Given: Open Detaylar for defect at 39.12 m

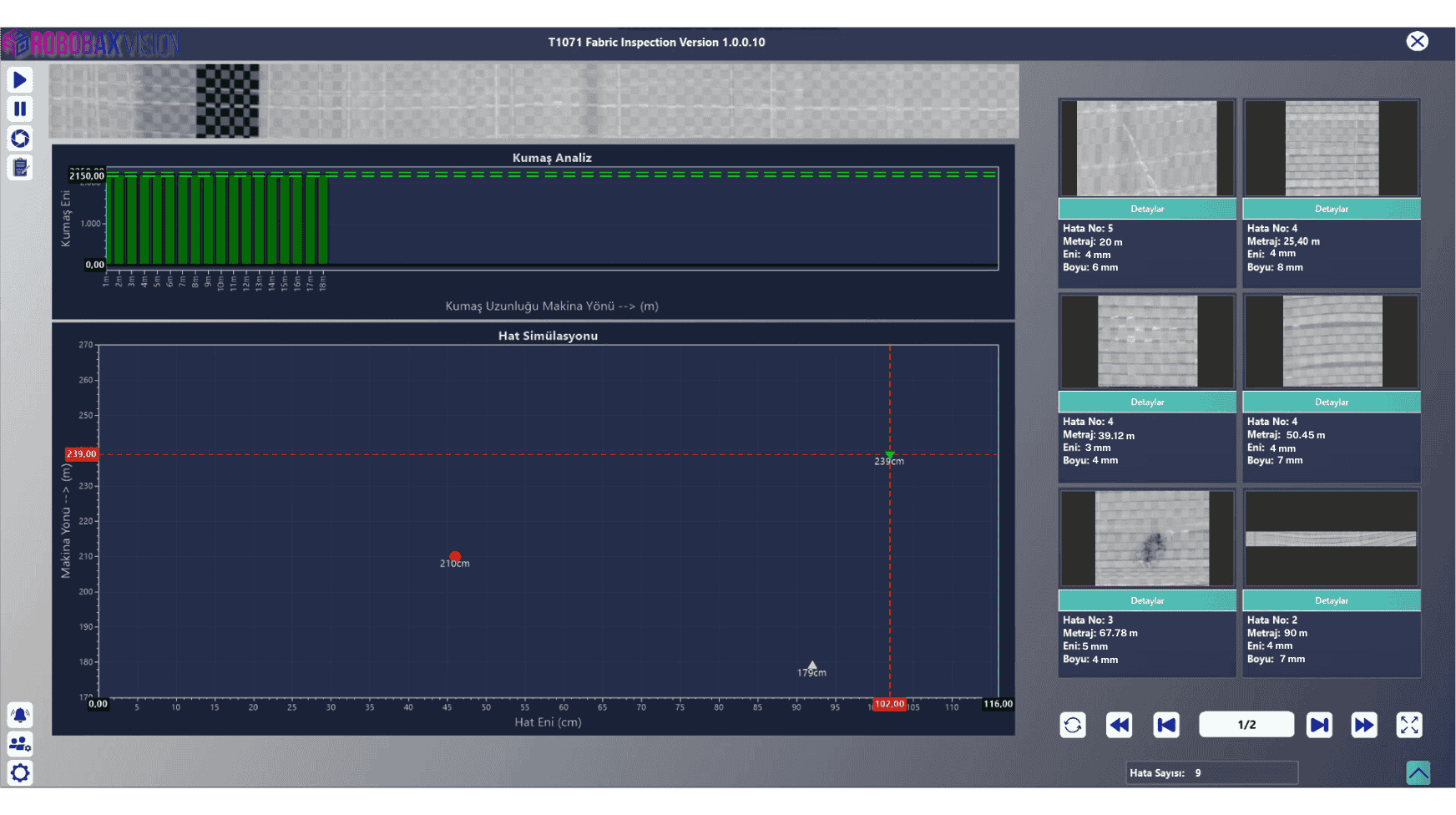Looking at the screenshot, I should (1147, 402).
